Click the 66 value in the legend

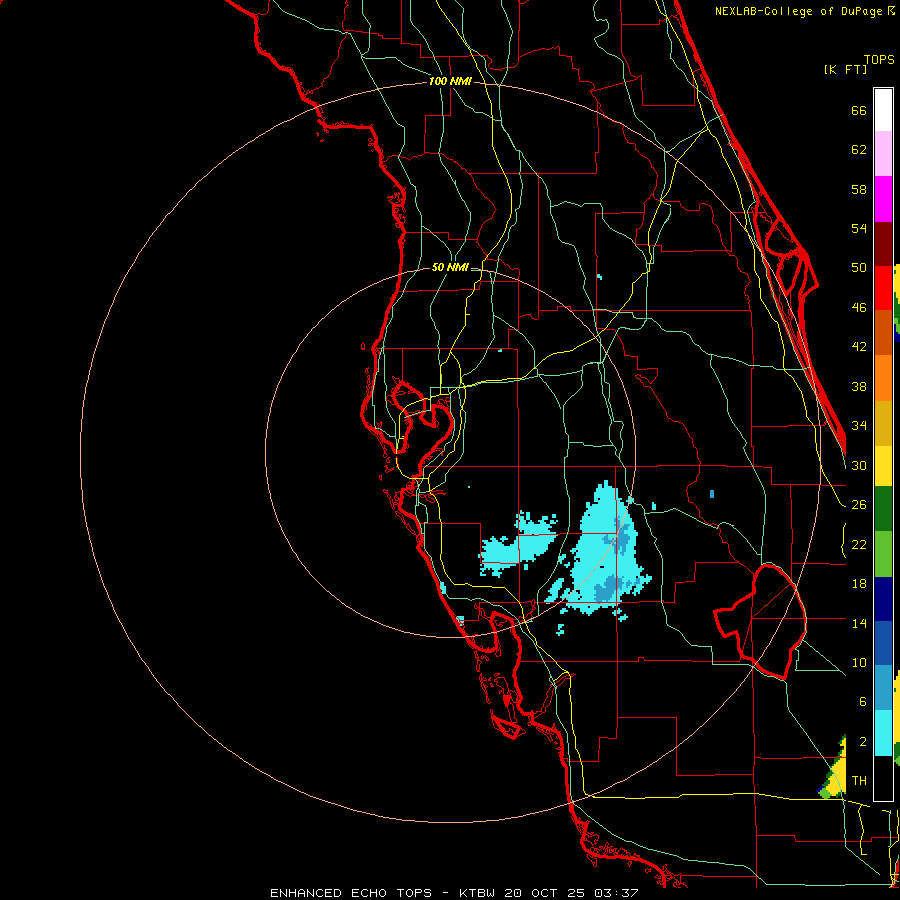(859, 111)
